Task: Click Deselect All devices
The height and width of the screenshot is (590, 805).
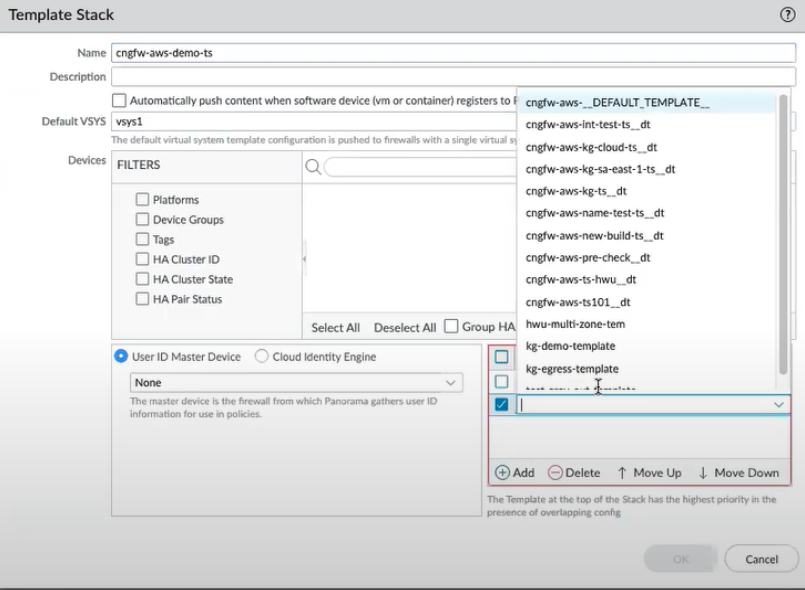Action: 405,328
